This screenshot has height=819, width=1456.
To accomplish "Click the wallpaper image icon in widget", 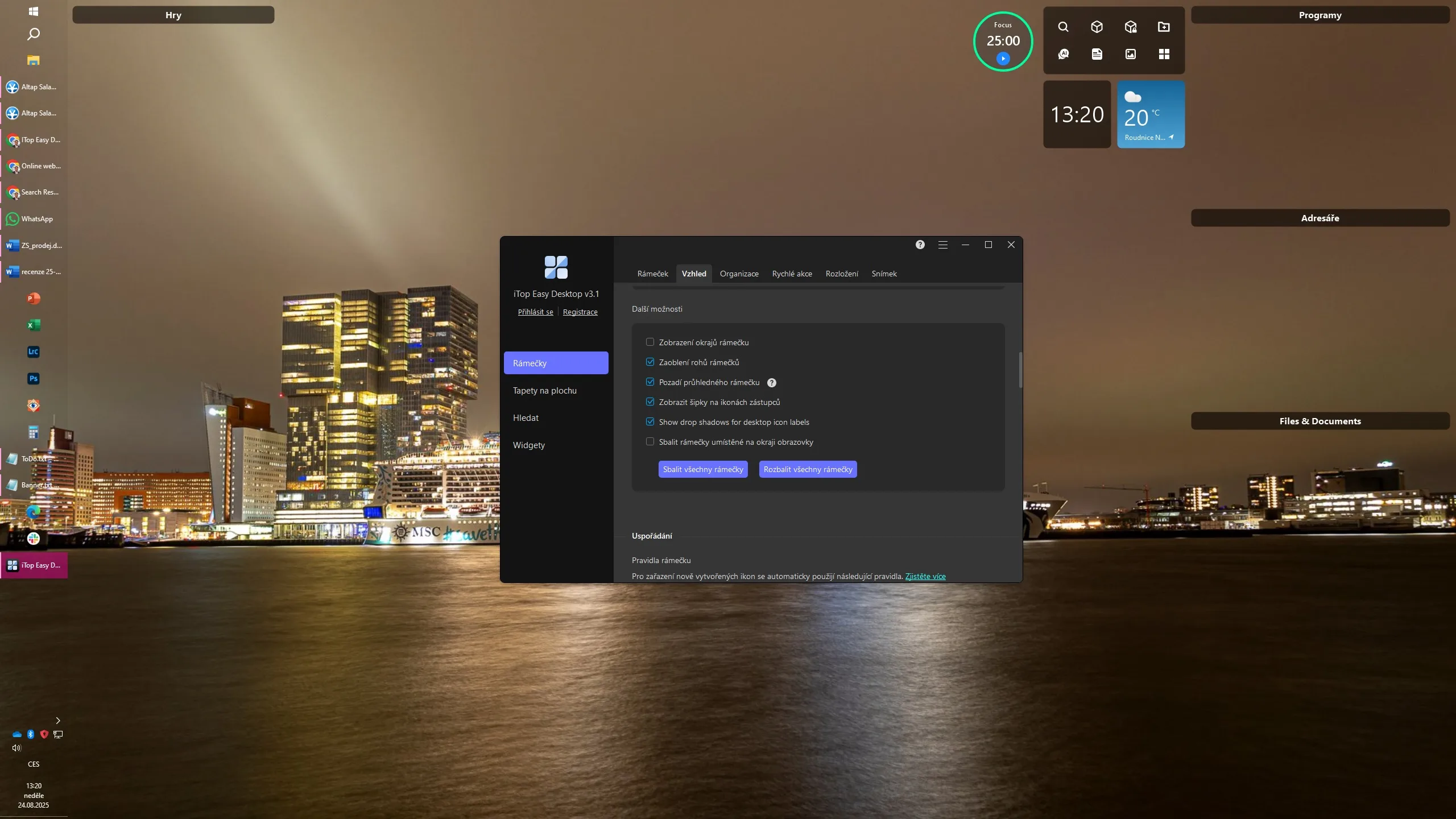I will (1131, 54).
